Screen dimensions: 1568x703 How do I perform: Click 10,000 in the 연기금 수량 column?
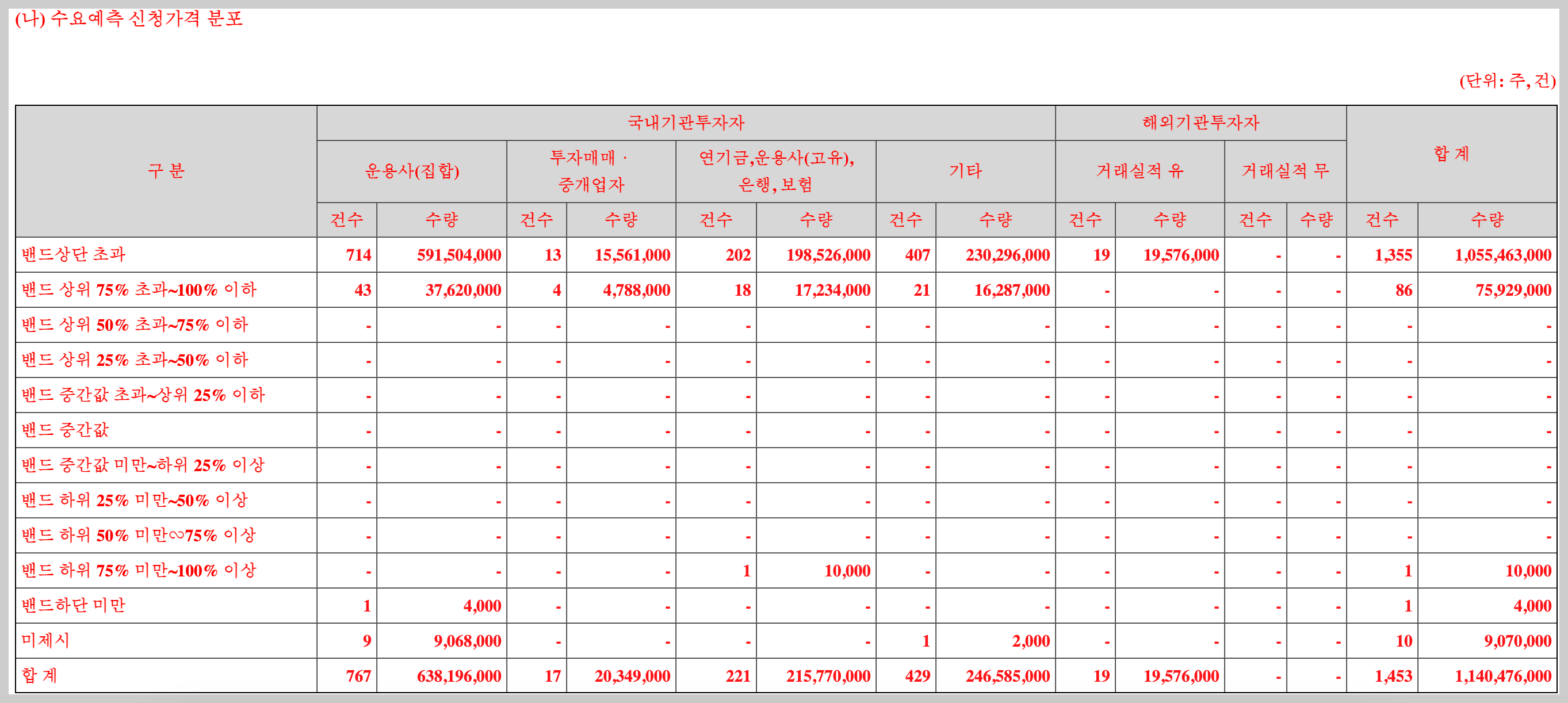pyautogui.click(x=847, y=571)
